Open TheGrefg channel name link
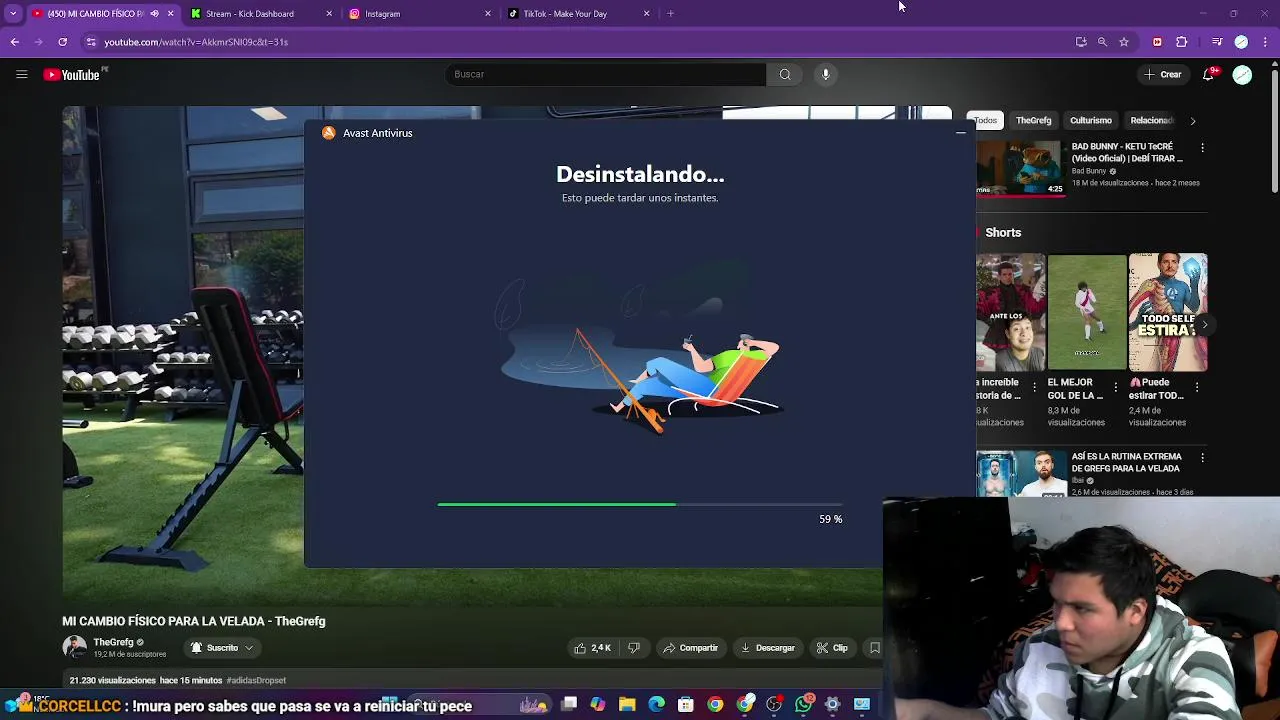The image size is (1280, 720). click(113, 642)
